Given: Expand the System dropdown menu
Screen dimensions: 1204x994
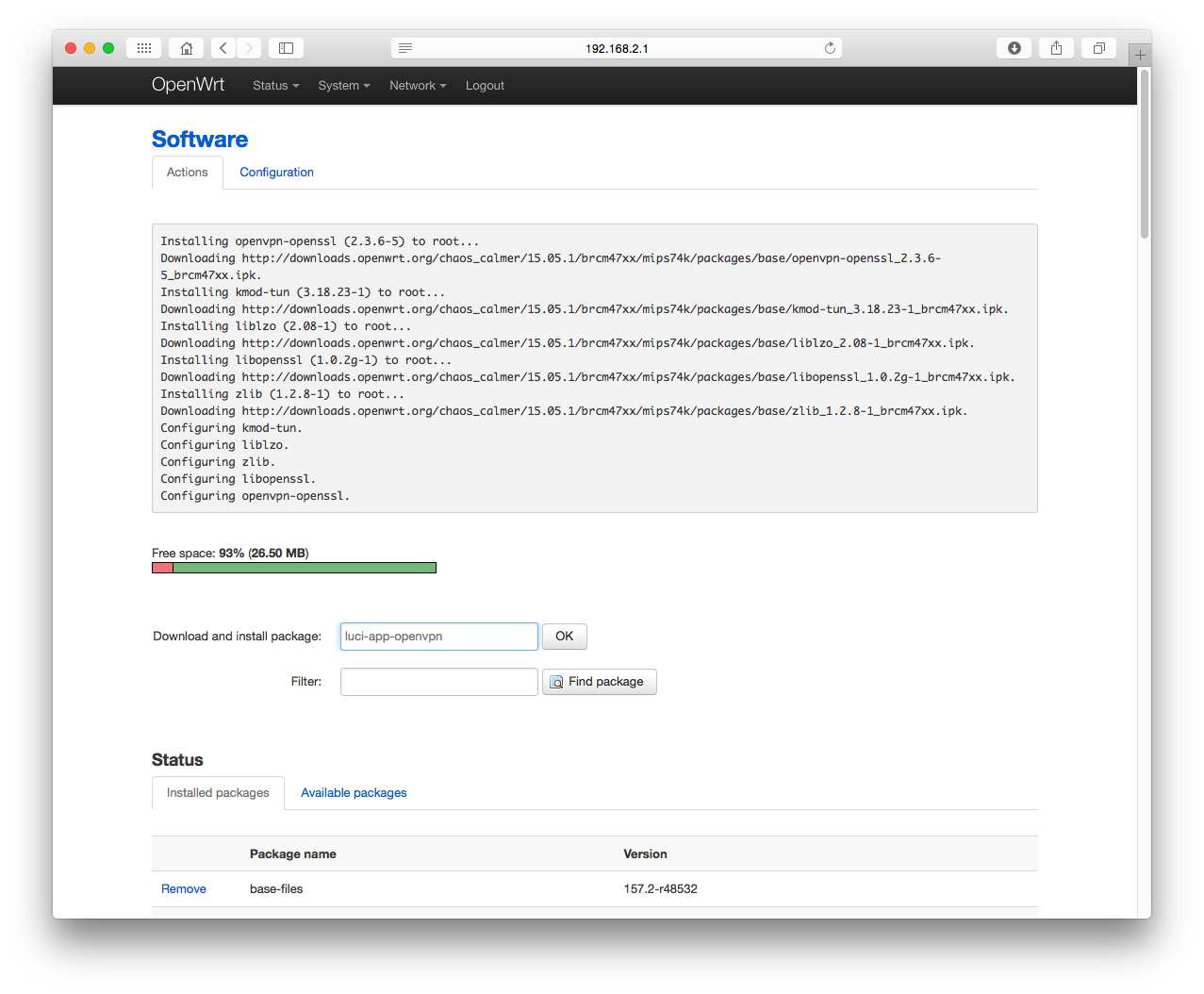Looking at the screenshot, I should pyautogui.click(x=344, y=86).
